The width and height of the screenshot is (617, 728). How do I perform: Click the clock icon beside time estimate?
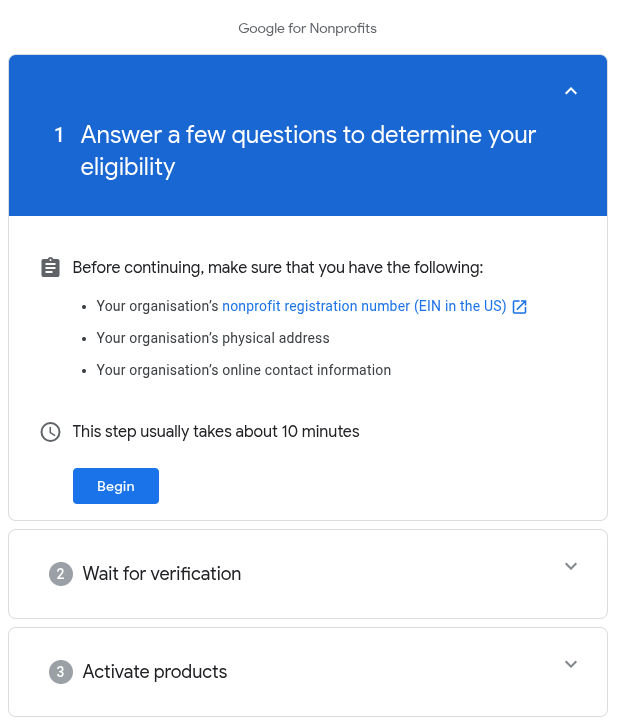pos(50,432)
